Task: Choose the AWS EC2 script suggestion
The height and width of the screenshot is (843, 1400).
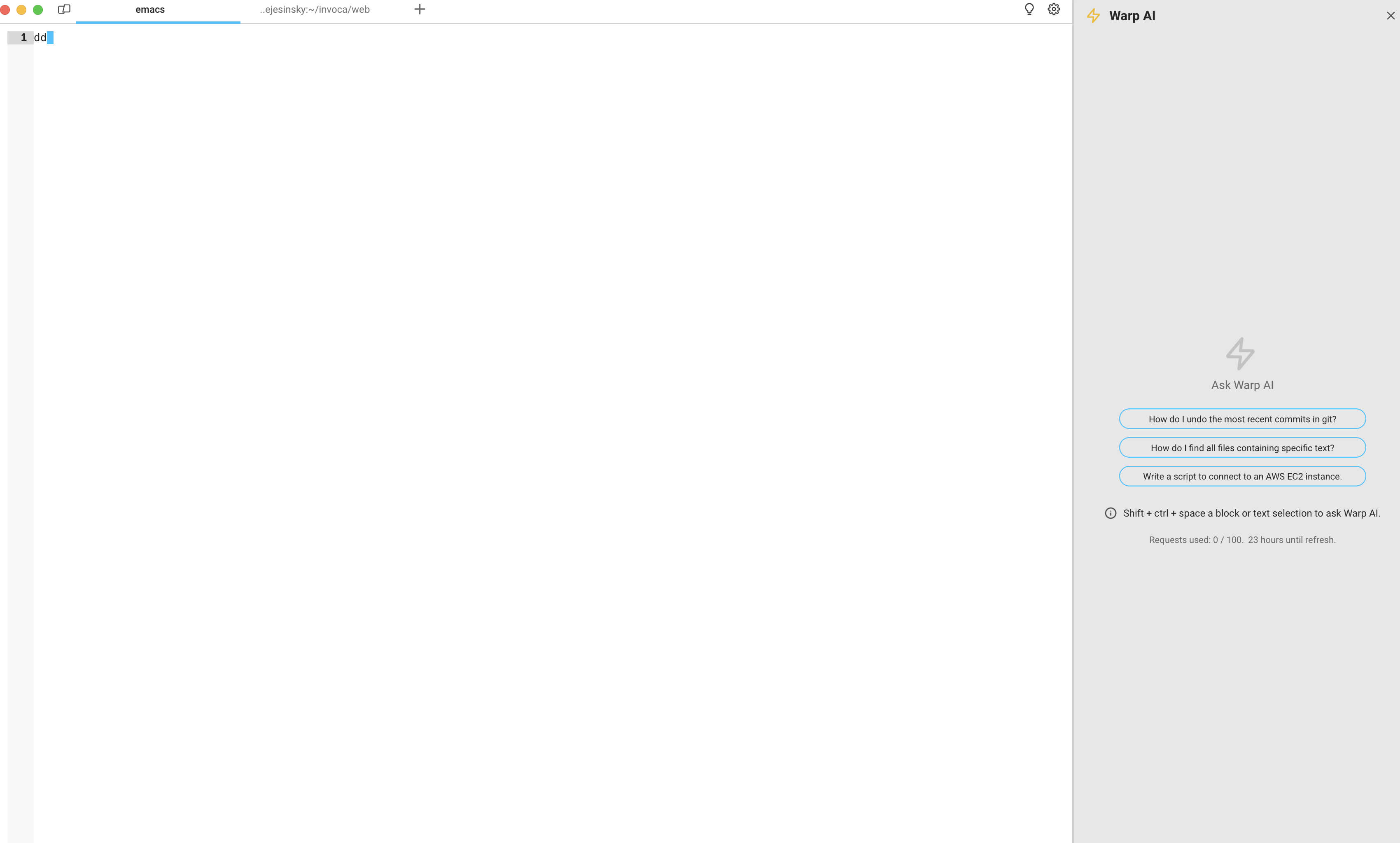Action: click(1242, 476)
